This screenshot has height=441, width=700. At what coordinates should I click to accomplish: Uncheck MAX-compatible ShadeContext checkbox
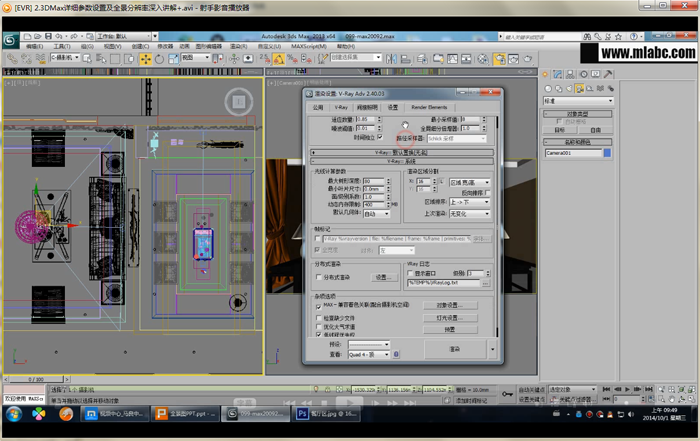[x=319, y=305]
